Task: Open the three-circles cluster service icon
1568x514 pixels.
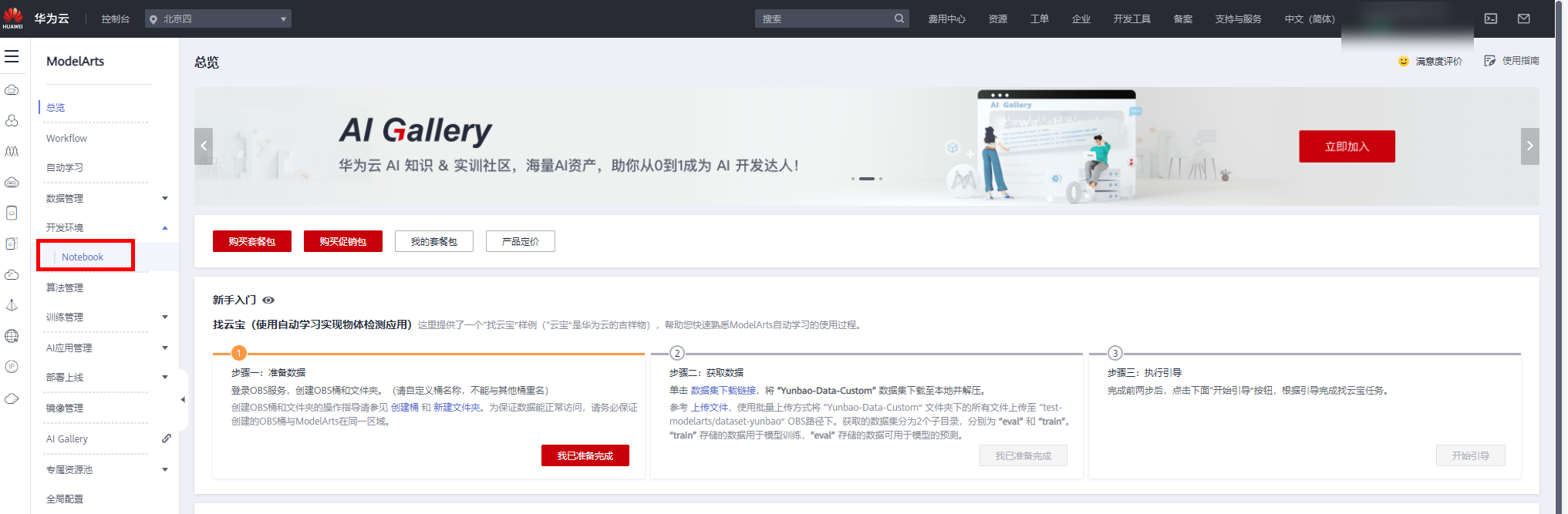Action: [12, 121]
